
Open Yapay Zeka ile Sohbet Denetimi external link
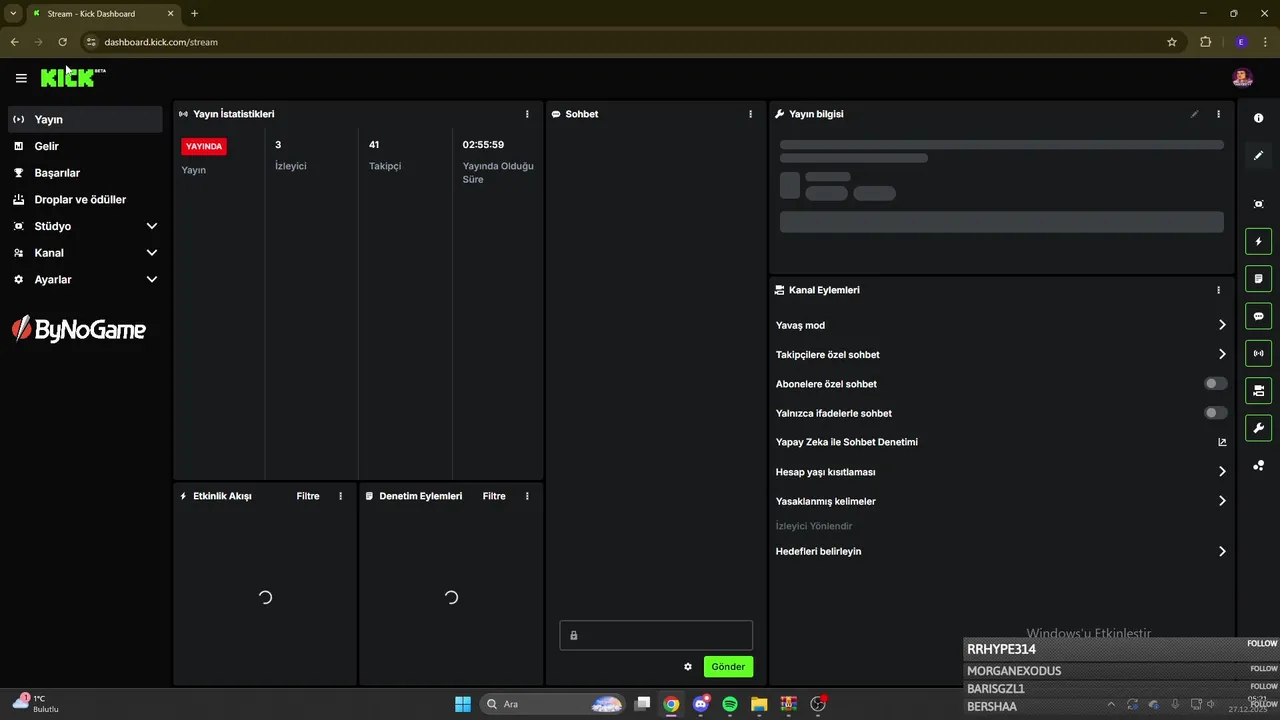pyautogui.click(x=1222, y=442)
